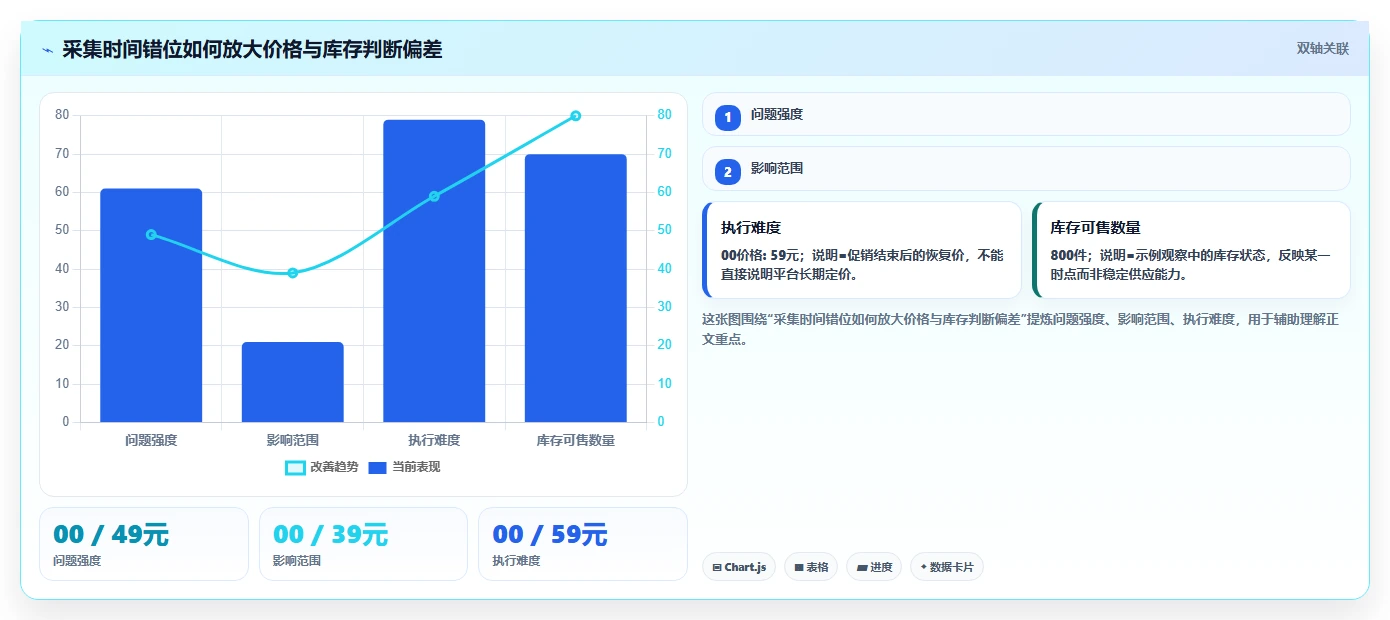Click the title 采集时间错位如何放大价格与库存判断偏差

pyautogui.click(x=252, y=50)
